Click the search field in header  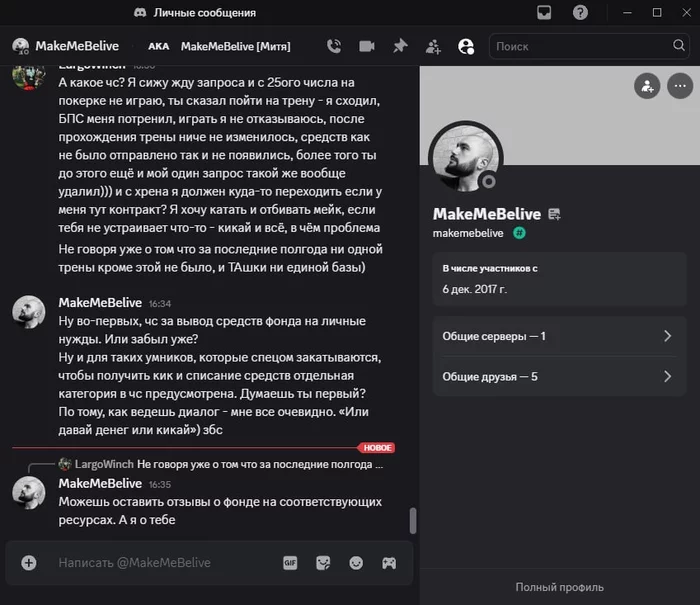[x=580, y=46]
